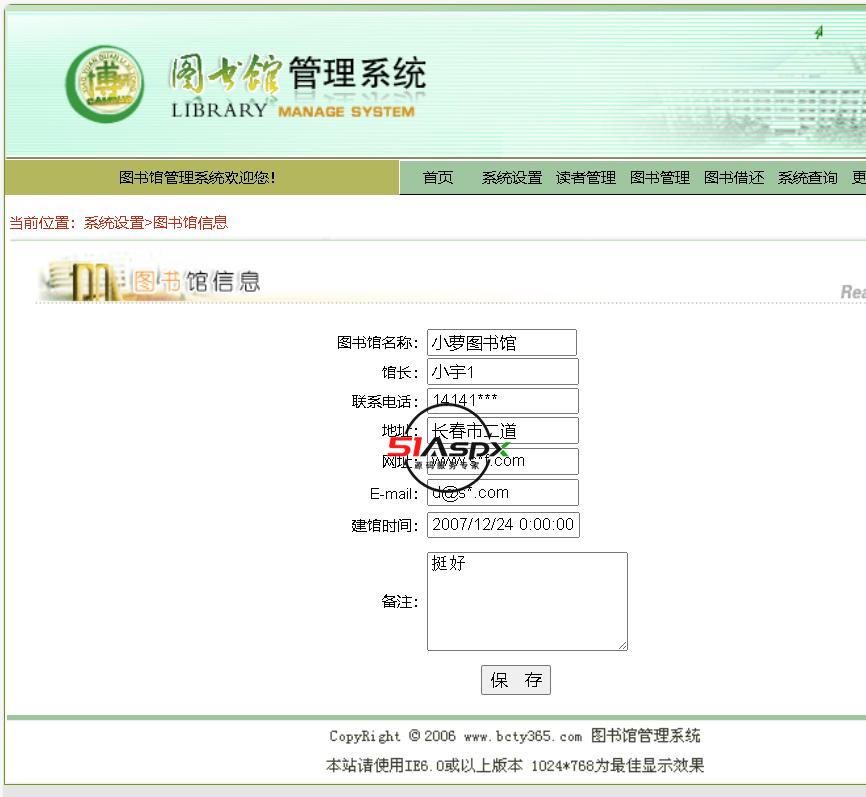Screen dimensions: 866x797
Task: Open the 系统设置 menu
Action: [511, 178]
